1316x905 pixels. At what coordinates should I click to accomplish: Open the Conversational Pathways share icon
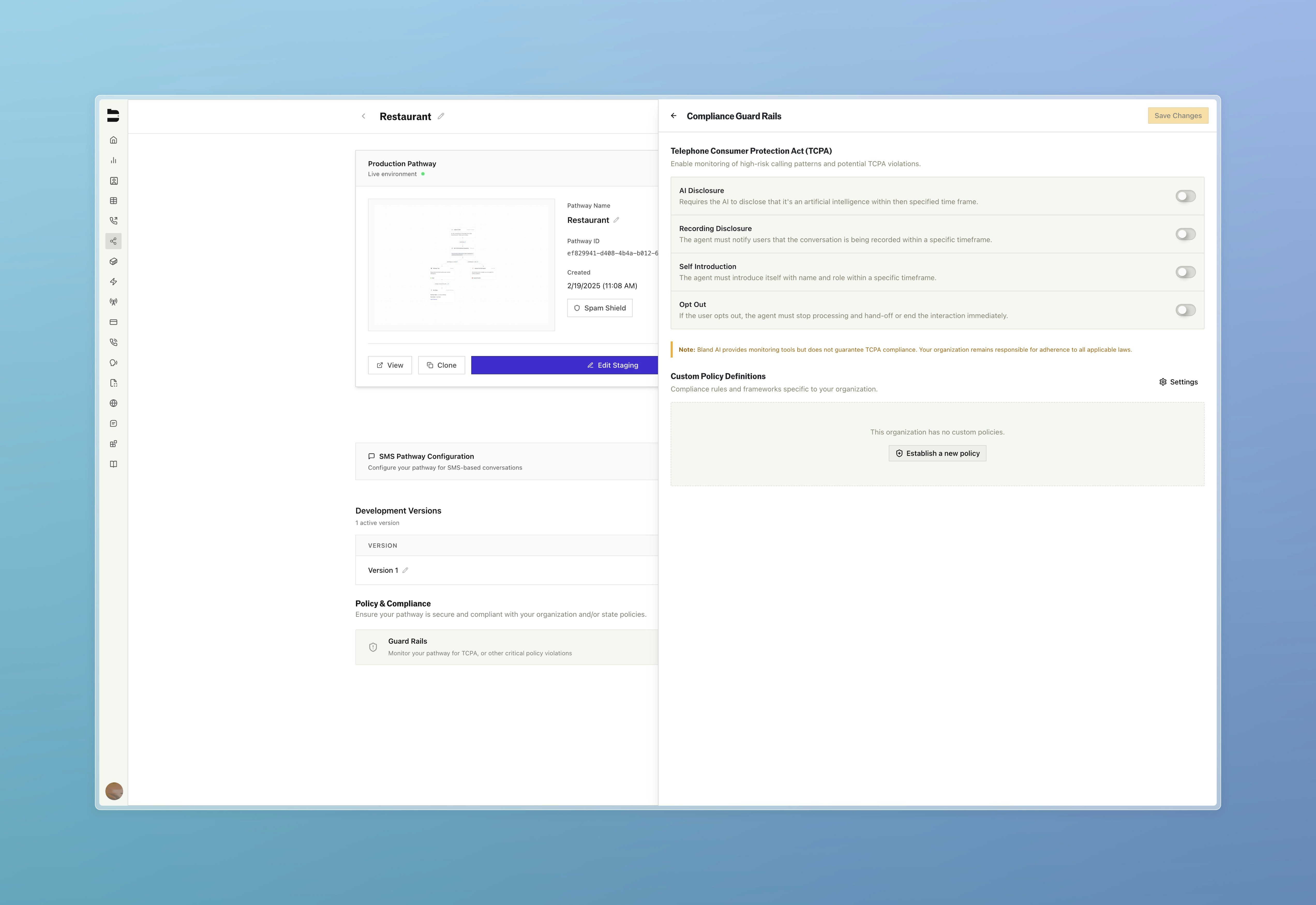click(113, 241)
